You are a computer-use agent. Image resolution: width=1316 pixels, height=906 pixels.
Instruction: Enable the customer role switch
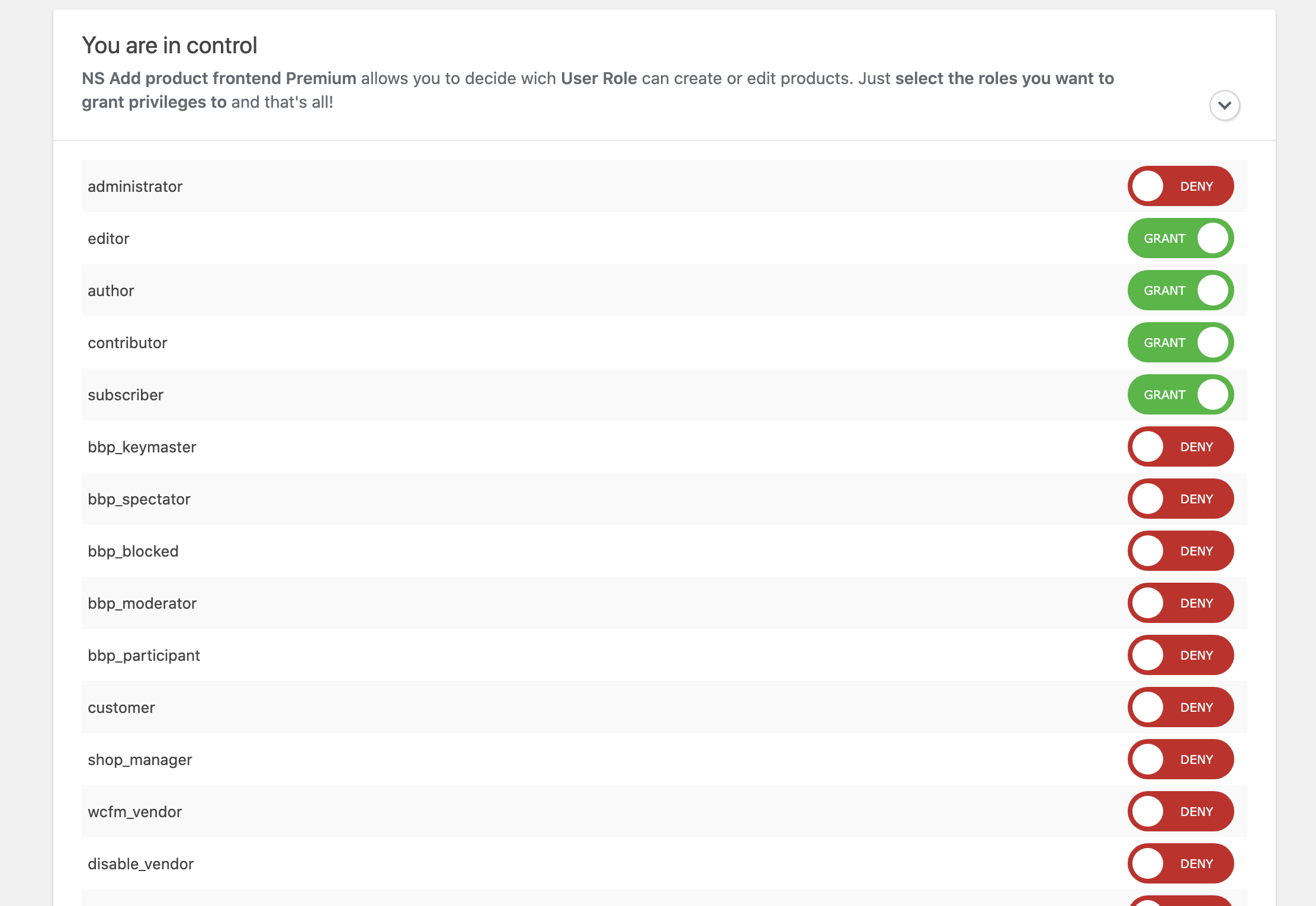tap(1180, 707)
